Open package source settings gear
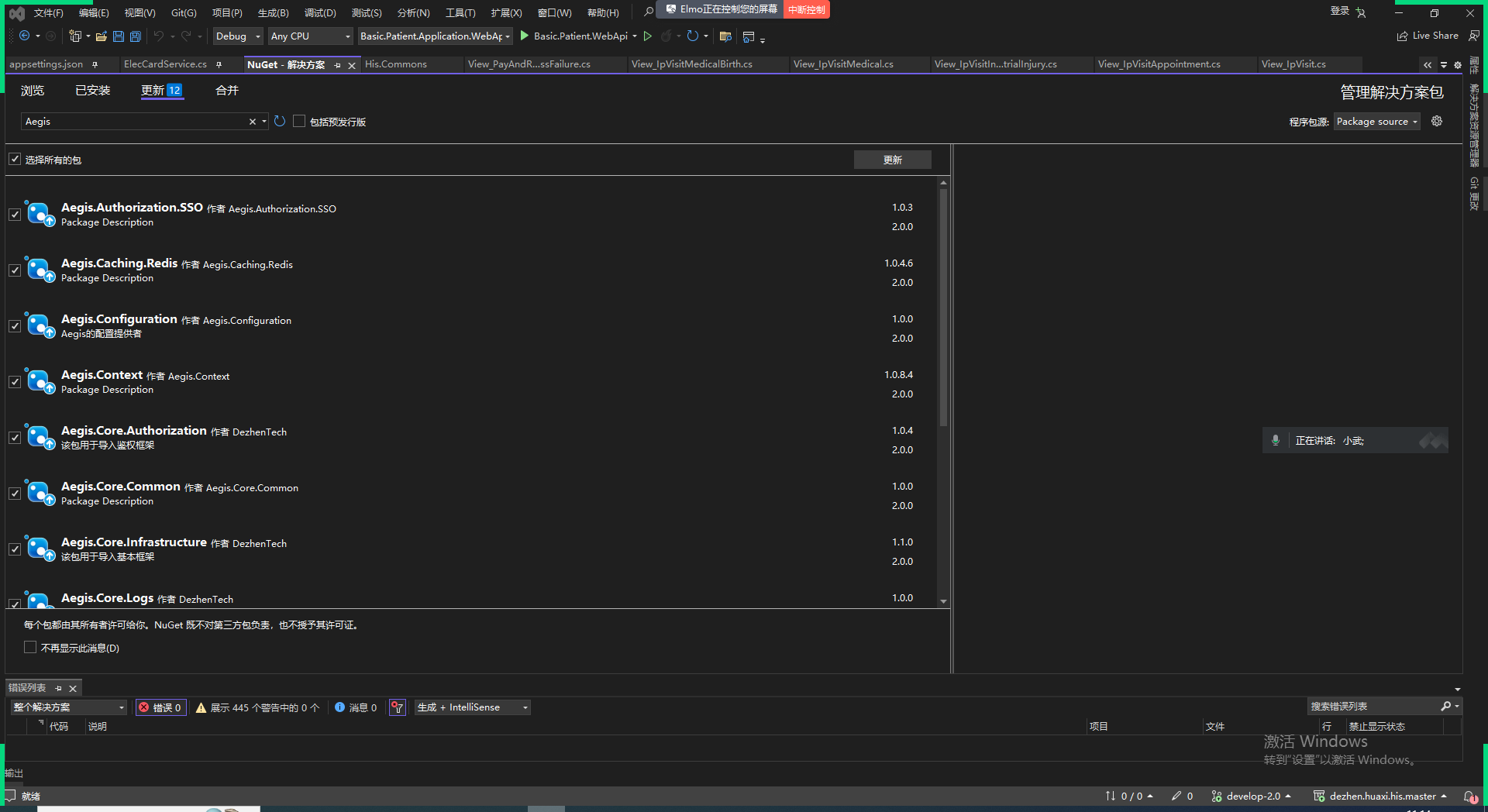The image size is (1488, 812). pos(1437,121)
